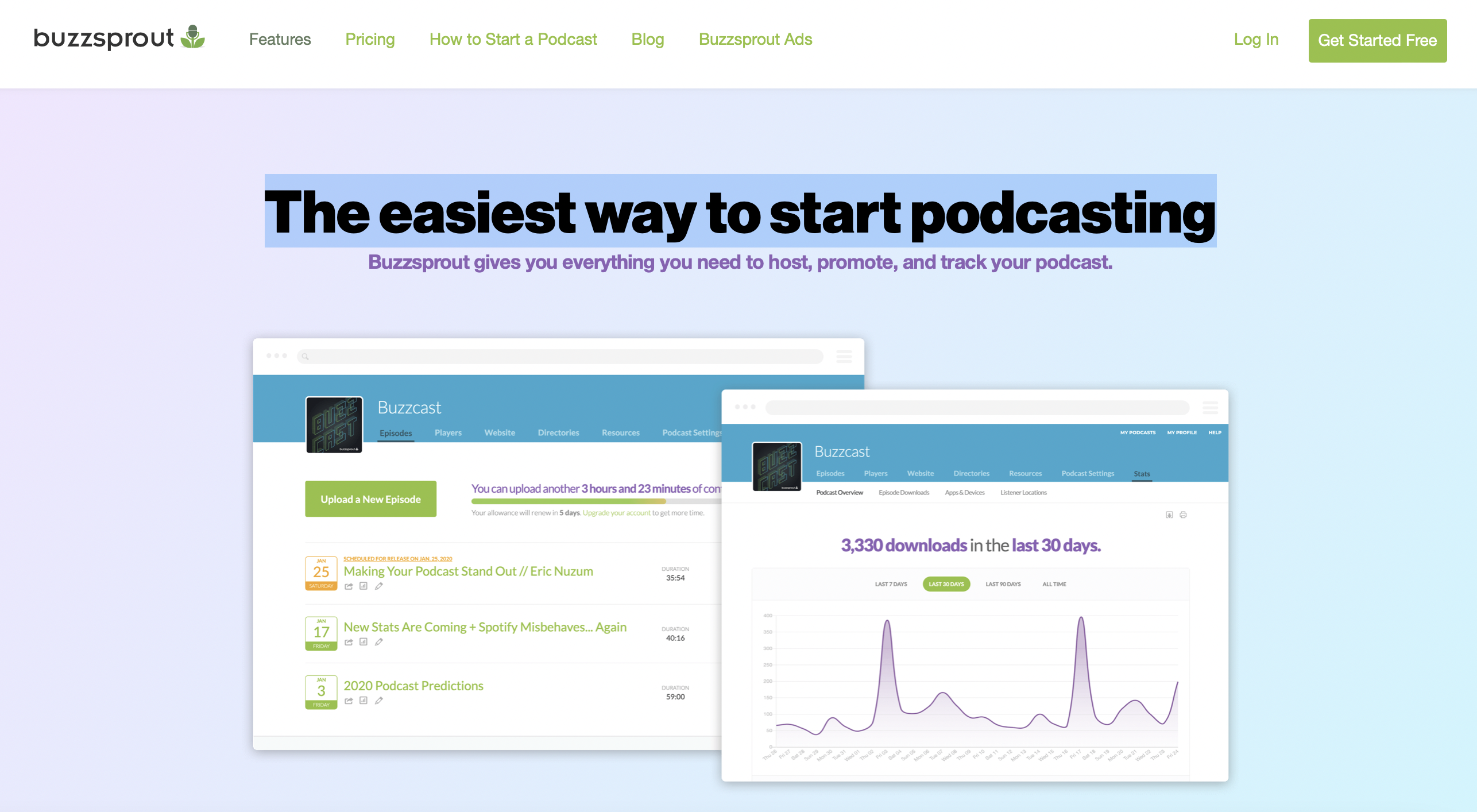Click the Log In link
This screenshot has height=812, width=1477.
coord(1256,39)
